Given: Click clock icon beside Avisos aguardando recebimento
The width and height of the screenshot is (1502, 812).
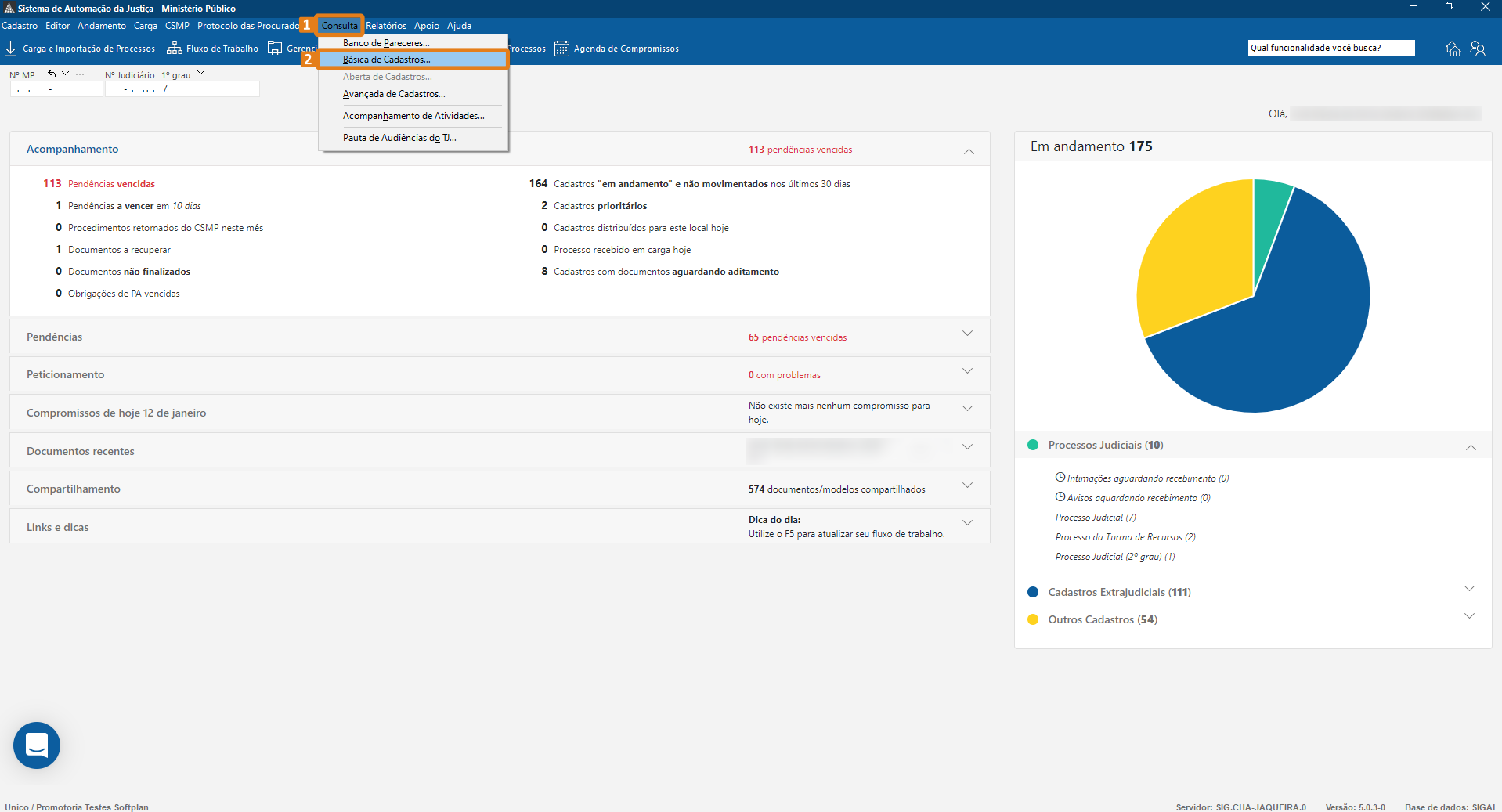Looking at the screenshot, I should 1060,496.
